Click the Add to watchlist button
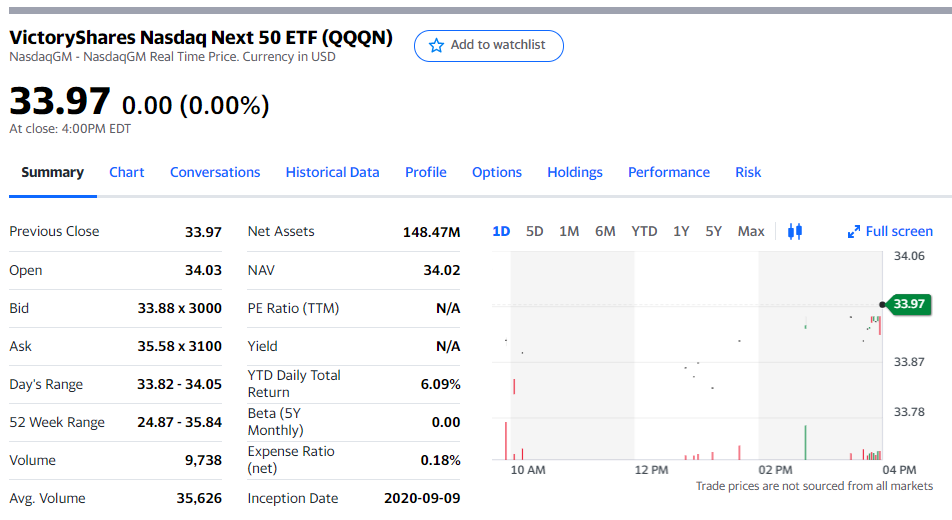Screen dimensions: 952x520 point(489,46)
